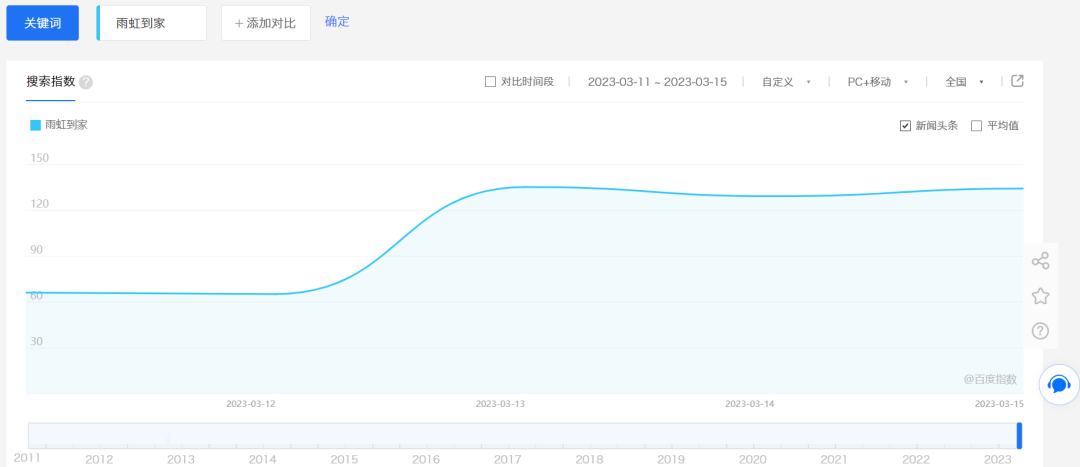
Task: Click the 2023-03-14 x-axis date label
Action: point(749,404)
